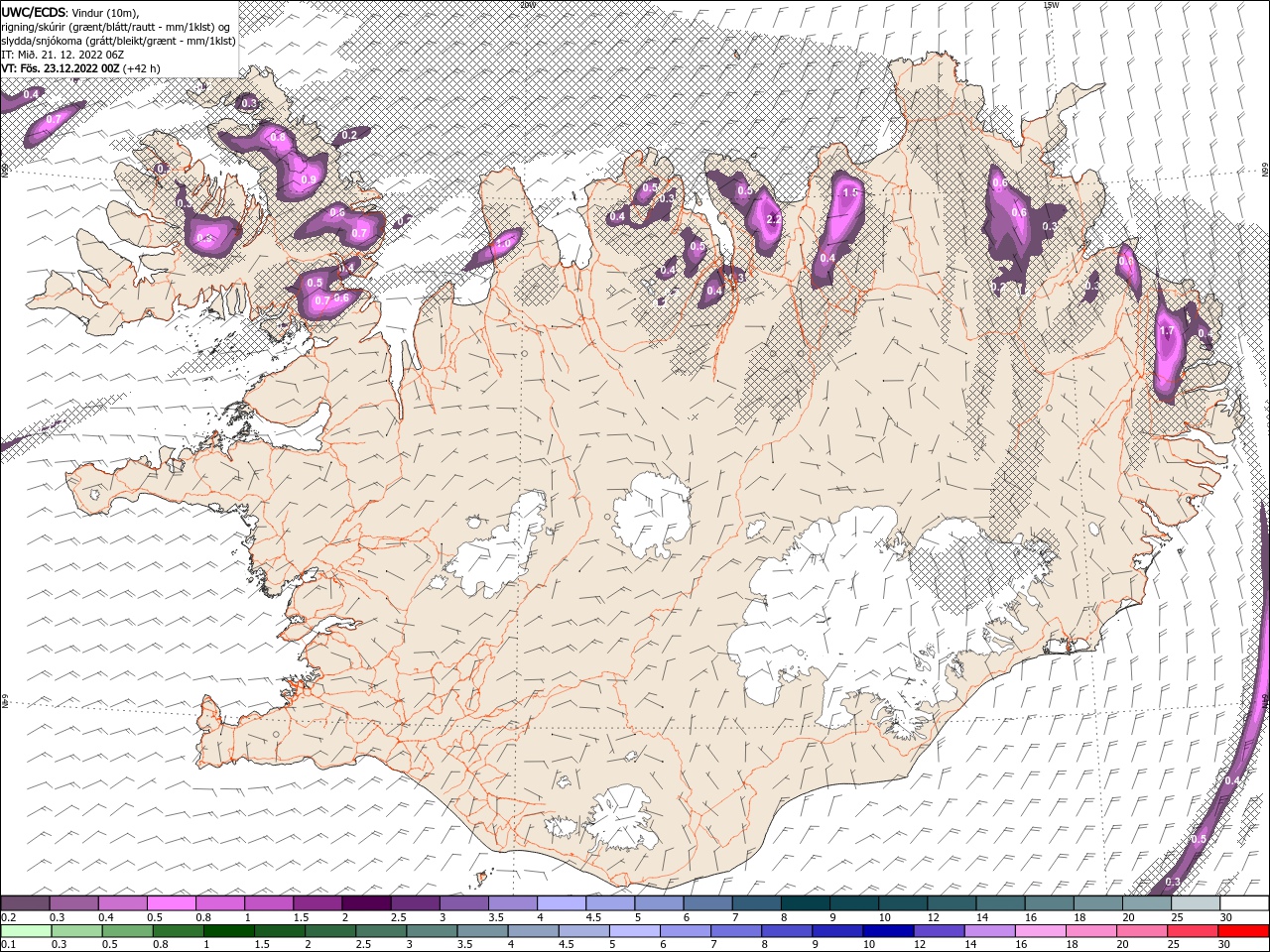The height and width of the screenshot is (952, 1270).
Task: Click the '0.8' snowfall value in the Westfjords
Action: 278,137
